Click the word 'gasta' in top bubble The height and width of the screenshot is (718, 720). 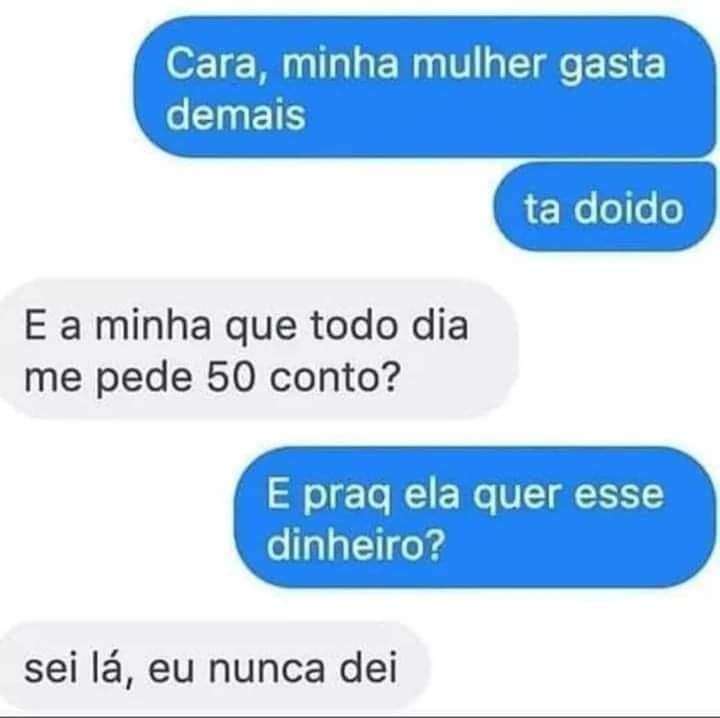pos(613,66)
